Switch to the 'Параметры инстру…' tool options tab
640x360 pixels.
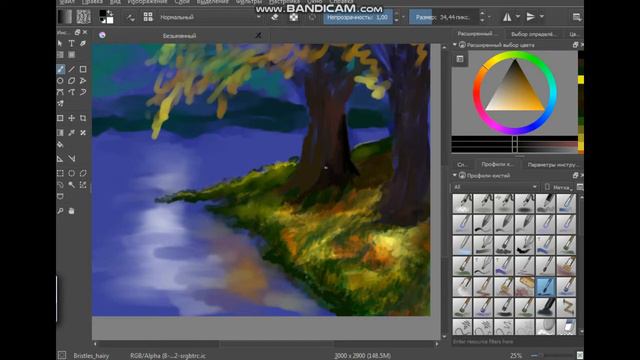(x=553, y=164)
